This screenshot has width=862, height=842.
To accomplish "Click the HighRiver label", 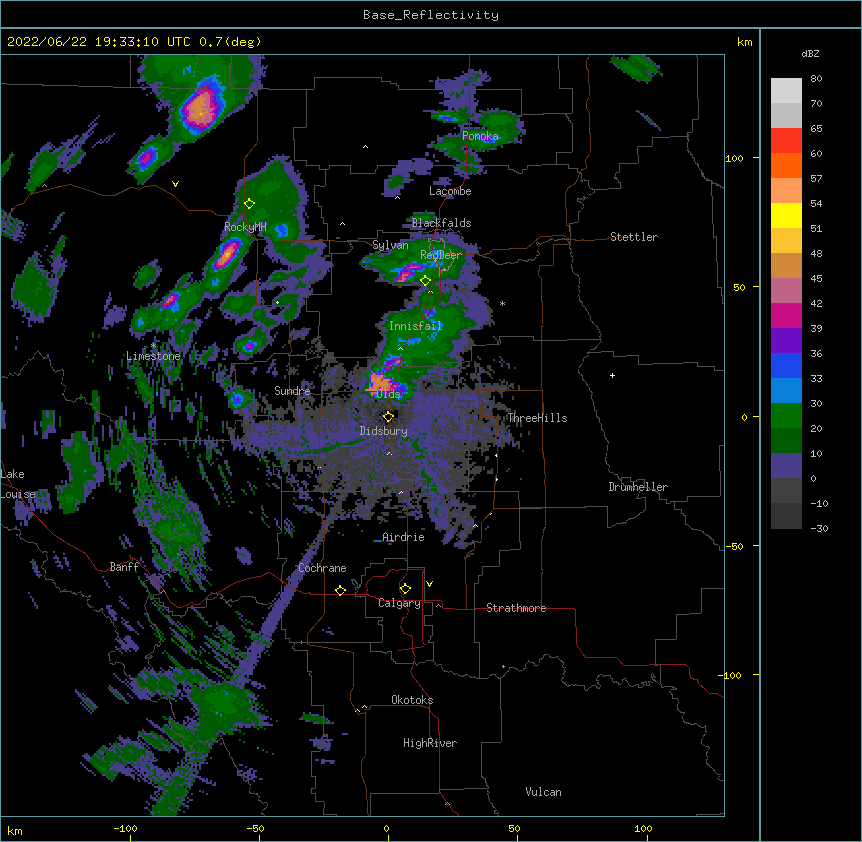I will (430, 743).
